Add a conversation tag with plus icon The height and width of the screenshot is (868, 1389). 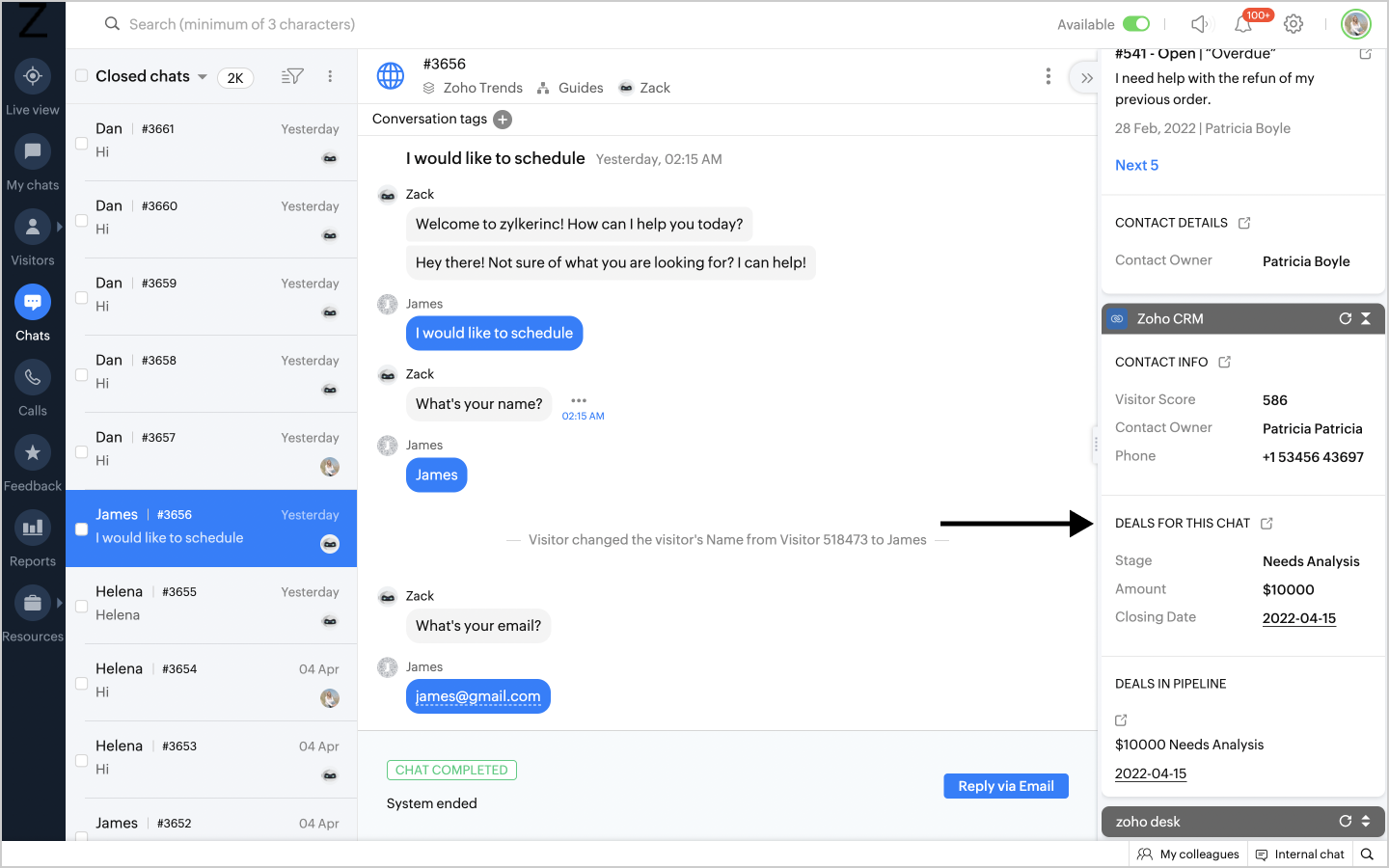point(503,120)
